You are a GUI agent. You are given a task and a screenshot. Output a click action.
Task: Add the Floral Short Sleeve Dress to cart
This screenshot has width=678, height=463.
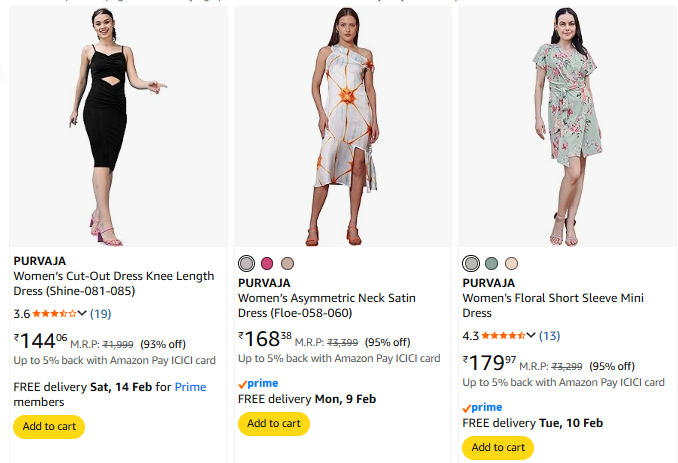498,447
